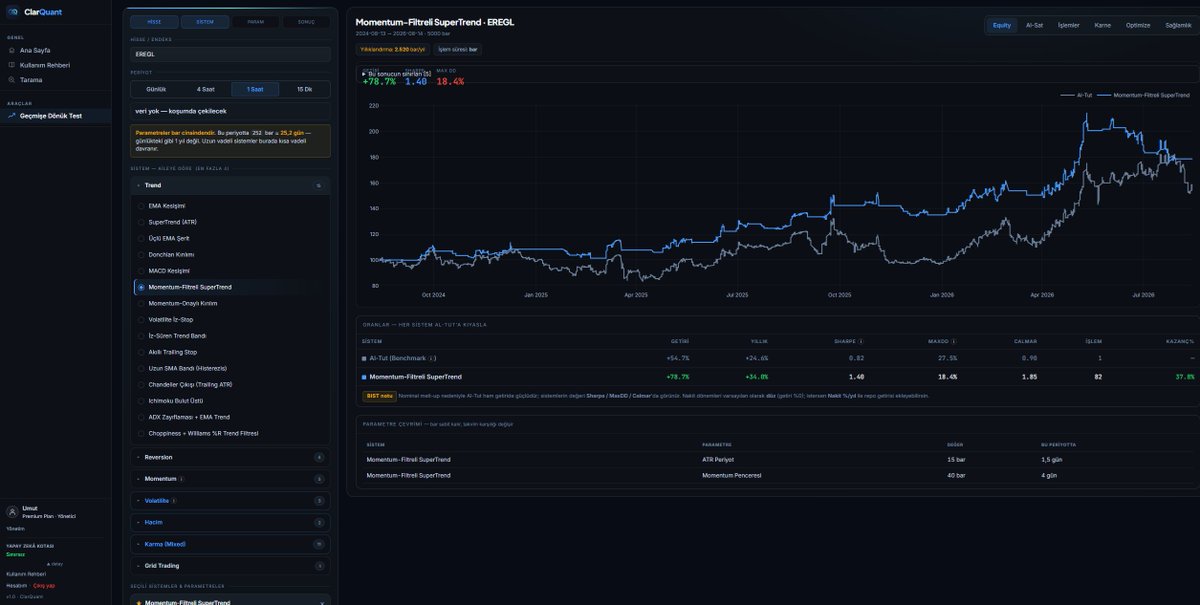The image size is (1200, 605).
Task: Select the 4 Saat period button
Action: click(x=206, y=89)
